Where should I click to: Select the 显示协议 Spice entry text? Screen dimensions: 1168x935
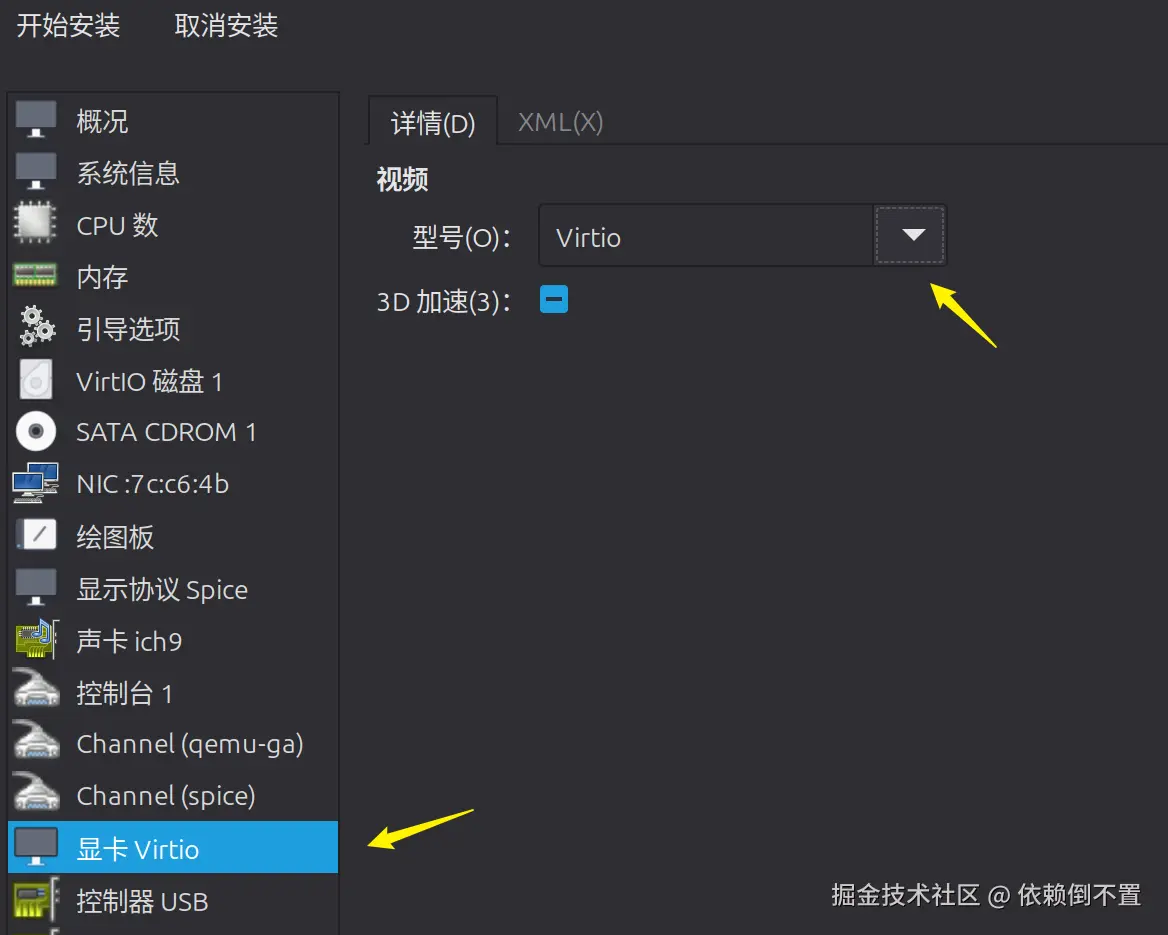point(162,589)
